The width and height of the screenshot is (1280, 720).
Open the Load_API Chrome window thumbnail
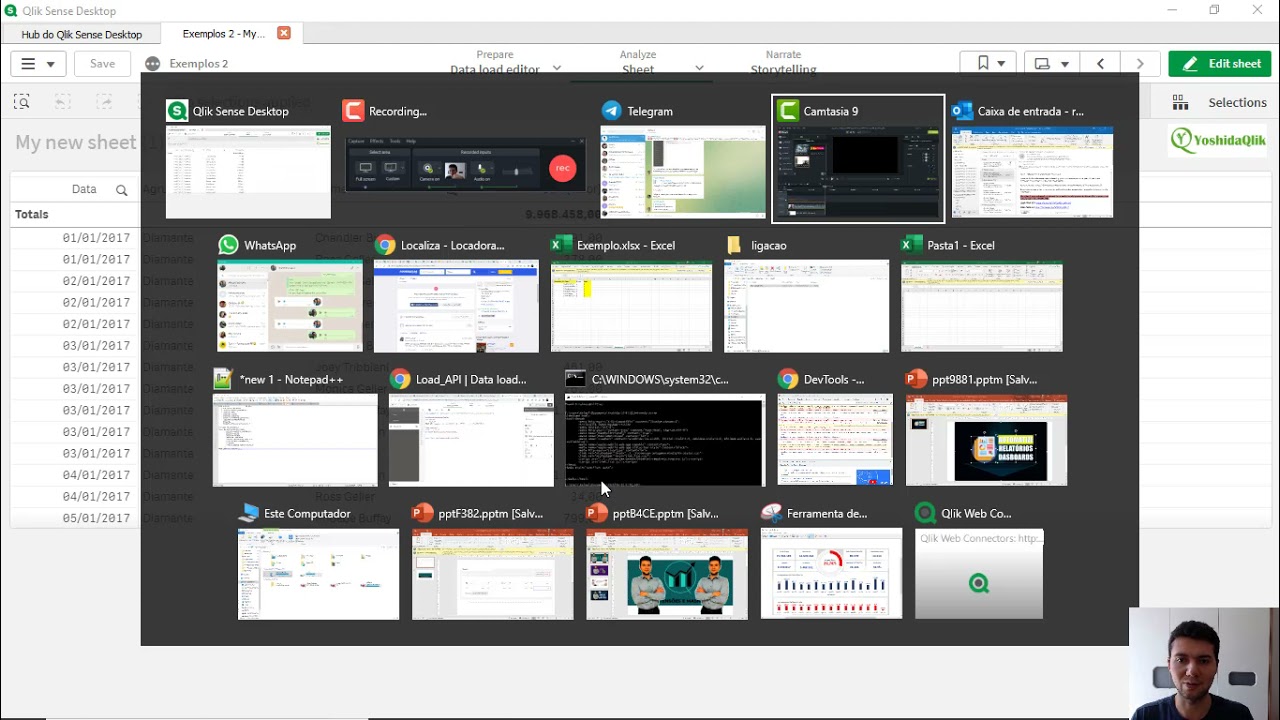(x=471, y=440)
